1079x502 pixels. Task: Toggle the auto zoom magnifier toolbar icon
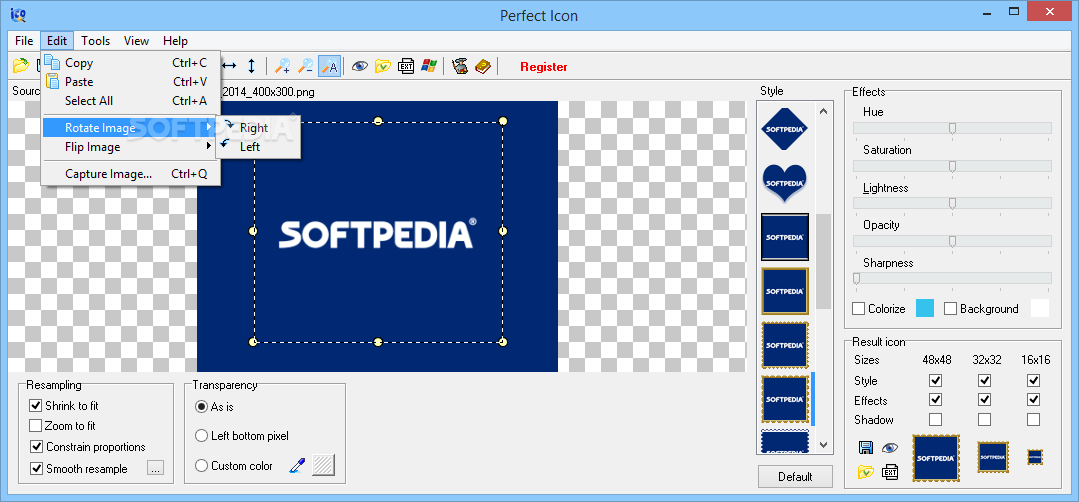(x=330, y=66)
